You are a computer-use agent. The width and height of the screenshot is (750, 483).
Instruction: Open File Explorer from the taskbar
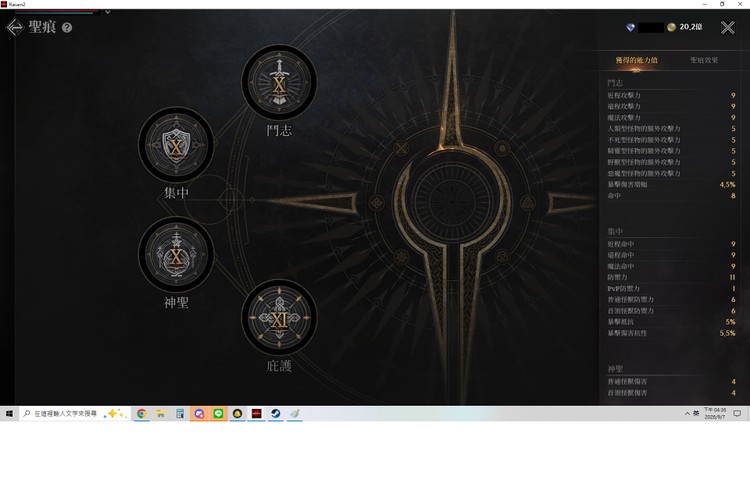(161, 414)
